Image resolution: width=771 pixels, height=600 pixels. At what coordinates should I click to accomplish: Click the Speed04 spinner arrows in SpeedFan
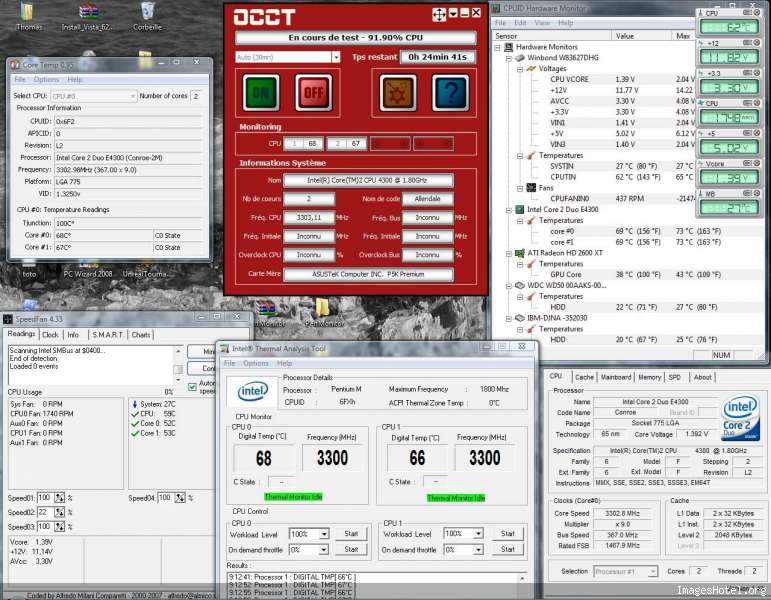click(x=180, y=498)
